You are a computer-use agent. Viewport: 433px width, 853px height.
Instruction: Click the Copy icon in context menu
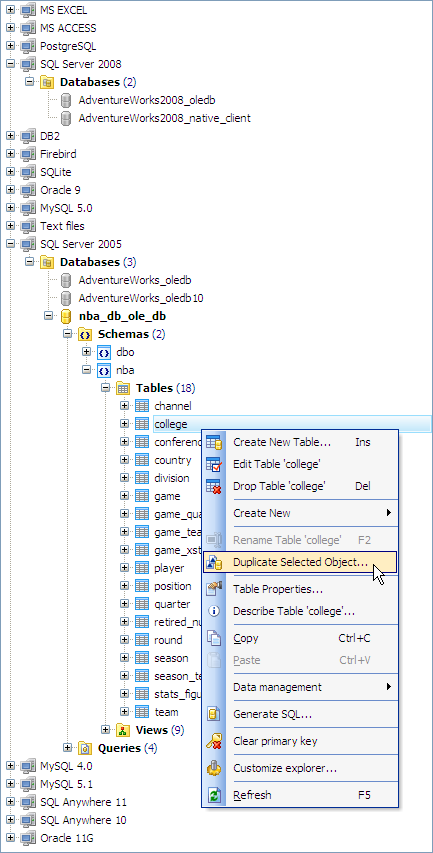(214, 638)
